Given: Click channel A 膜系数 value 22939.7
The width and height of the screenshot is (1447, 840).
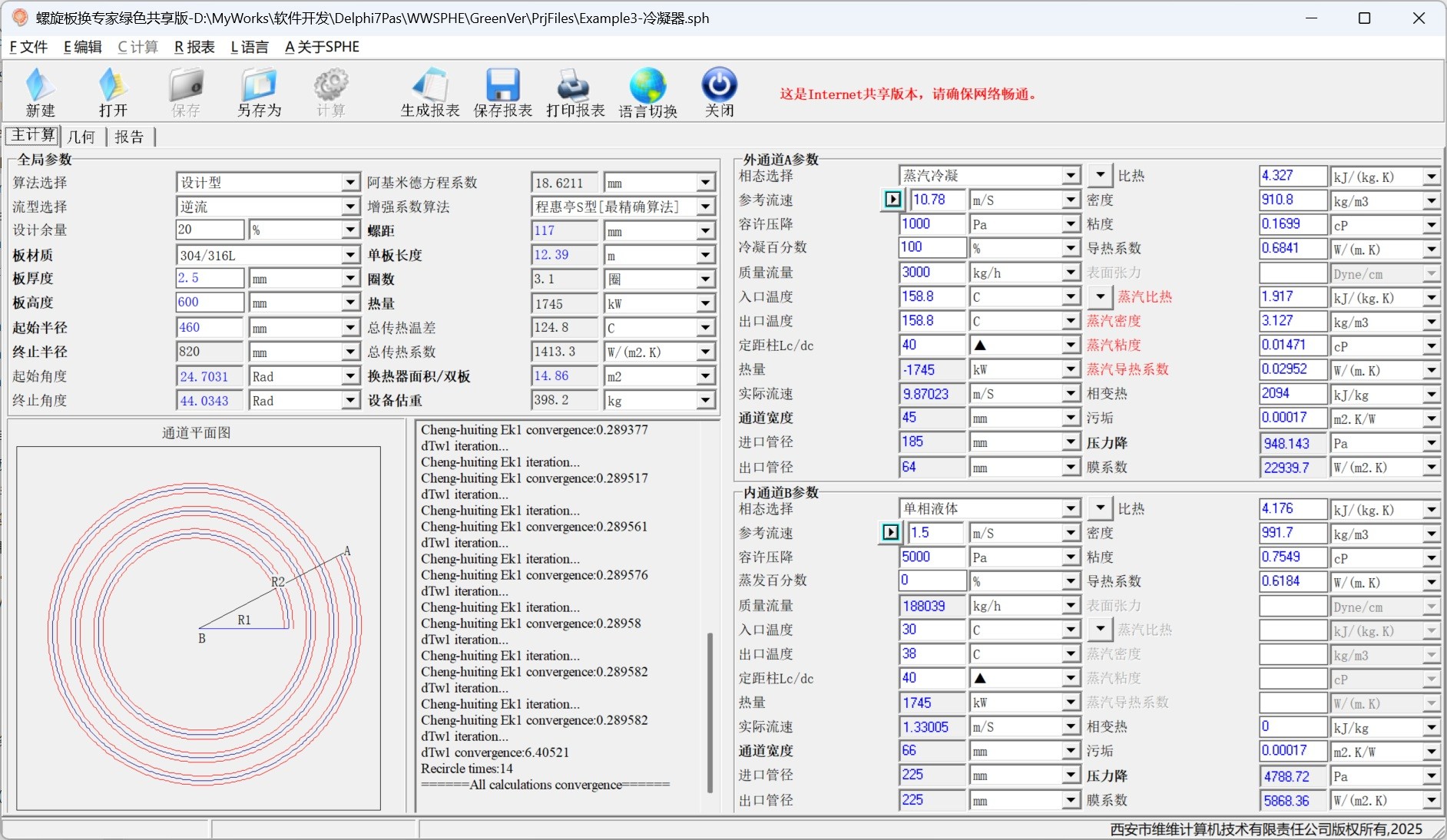Looking at the screenshot, I should click(1293, 467).
